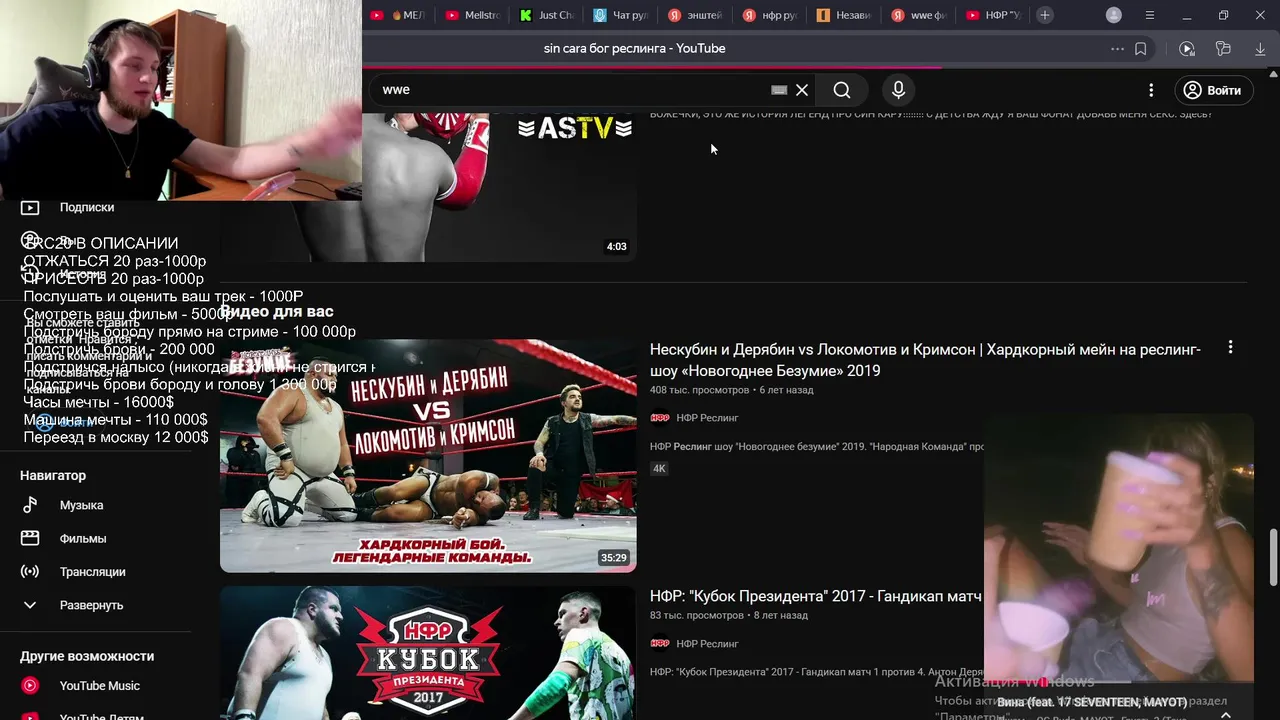Open the 'Незави' browser tab
The height and width of the screenshot is (720, 1280).
coord(843,15)
